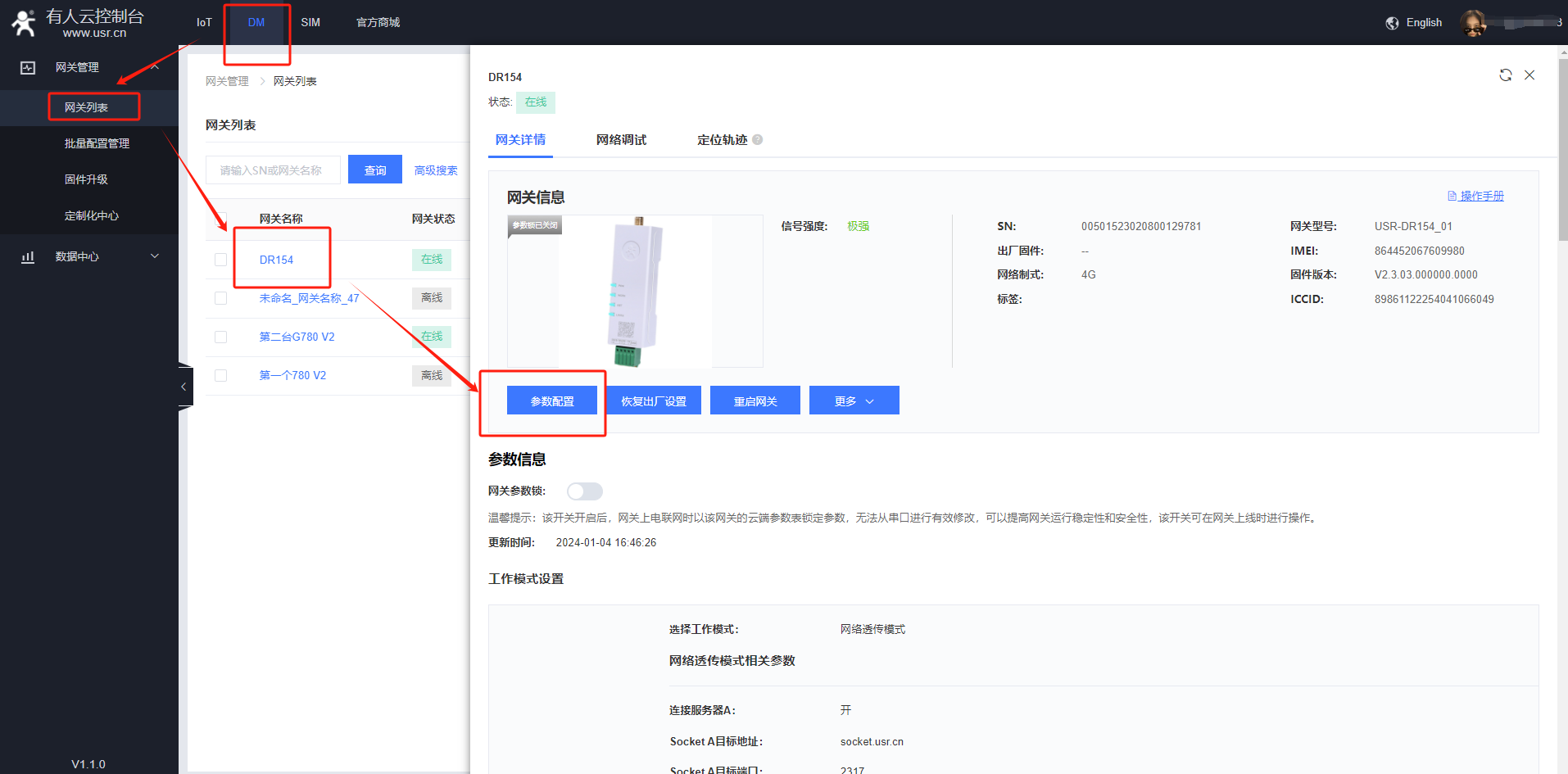Click the help icon beside 定位轨迹
This screenshot has height=774, width=1568.
tap(758, 140)
